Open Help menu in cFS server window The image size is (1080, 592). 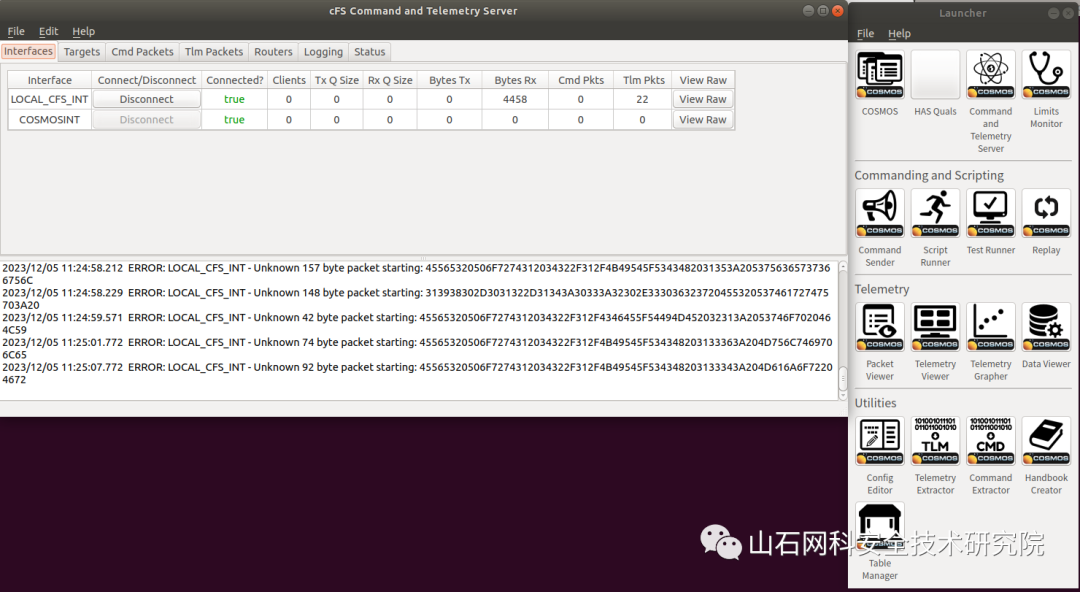(x=83, y=31)
